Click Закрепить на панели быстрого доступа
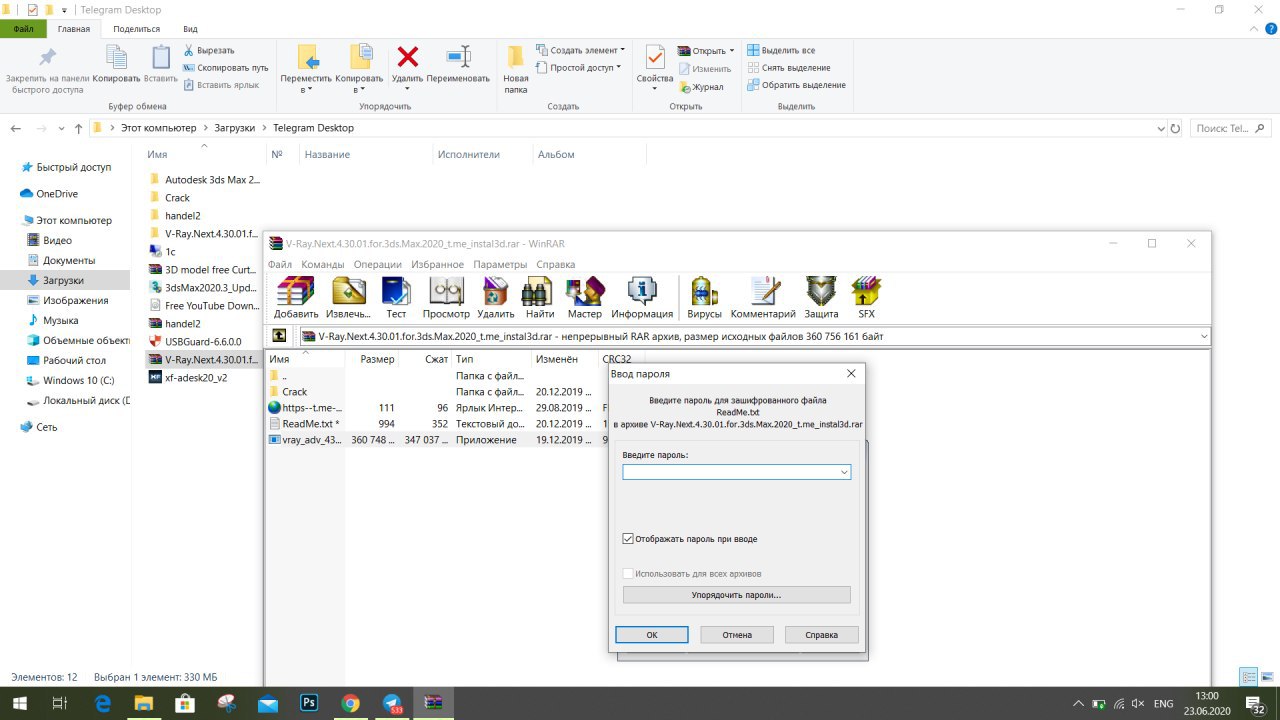This screenshot has height=720, width=1280. click(47, 70)
